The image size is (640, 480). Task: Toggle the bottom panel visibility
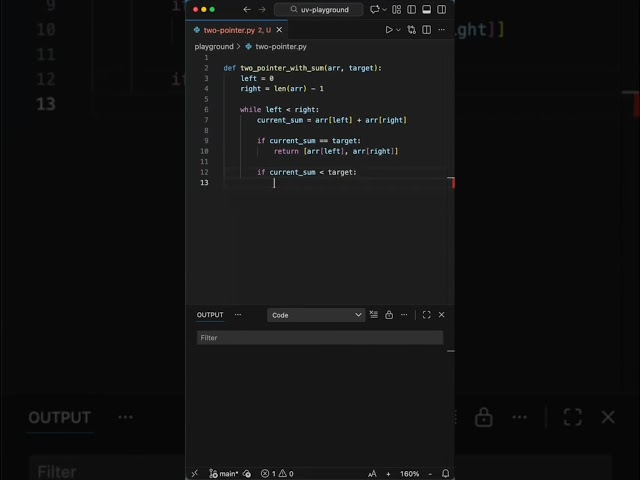[427, 9]
